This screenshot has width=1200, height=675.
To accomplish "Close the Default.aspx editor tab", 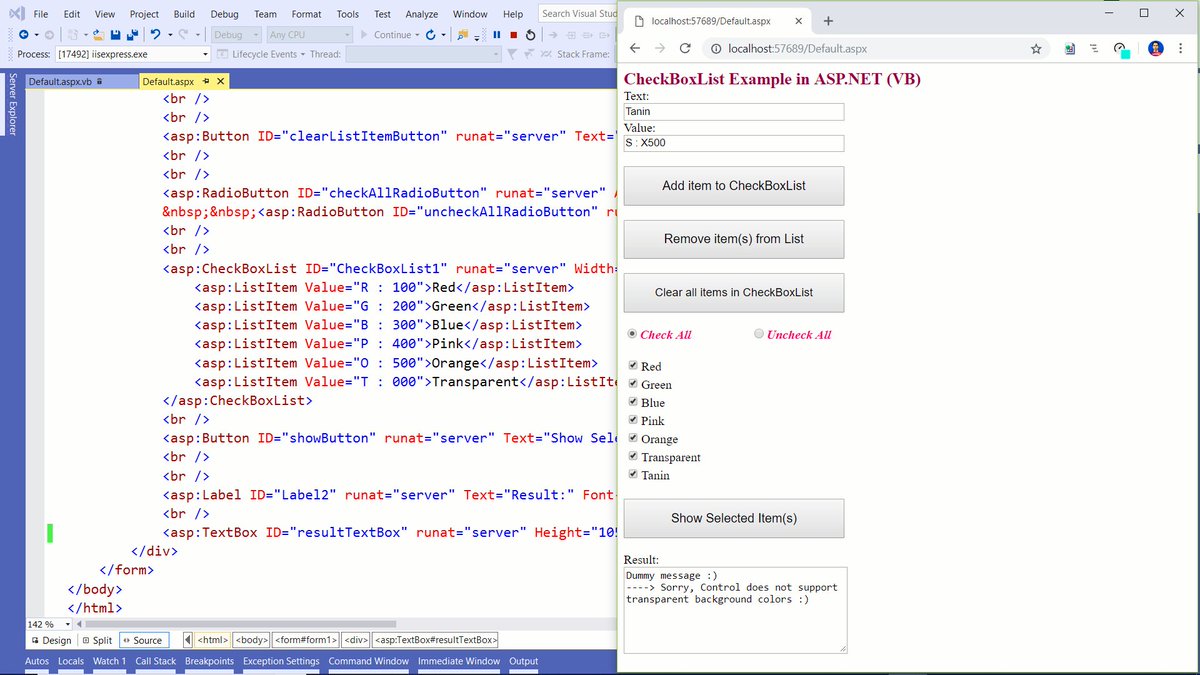I will click(220, 81).
